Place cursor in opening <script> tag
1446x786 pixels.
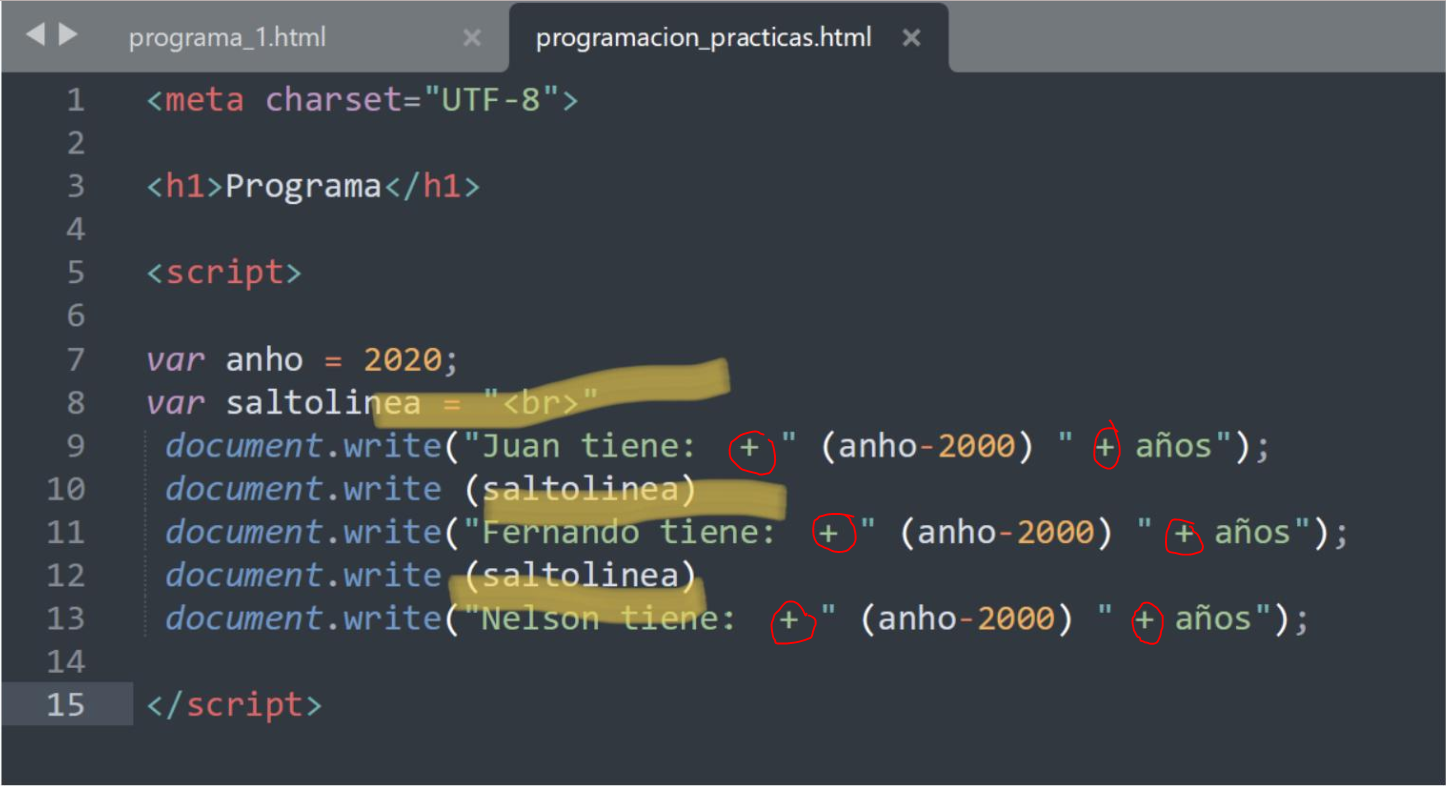click(224, 273)
